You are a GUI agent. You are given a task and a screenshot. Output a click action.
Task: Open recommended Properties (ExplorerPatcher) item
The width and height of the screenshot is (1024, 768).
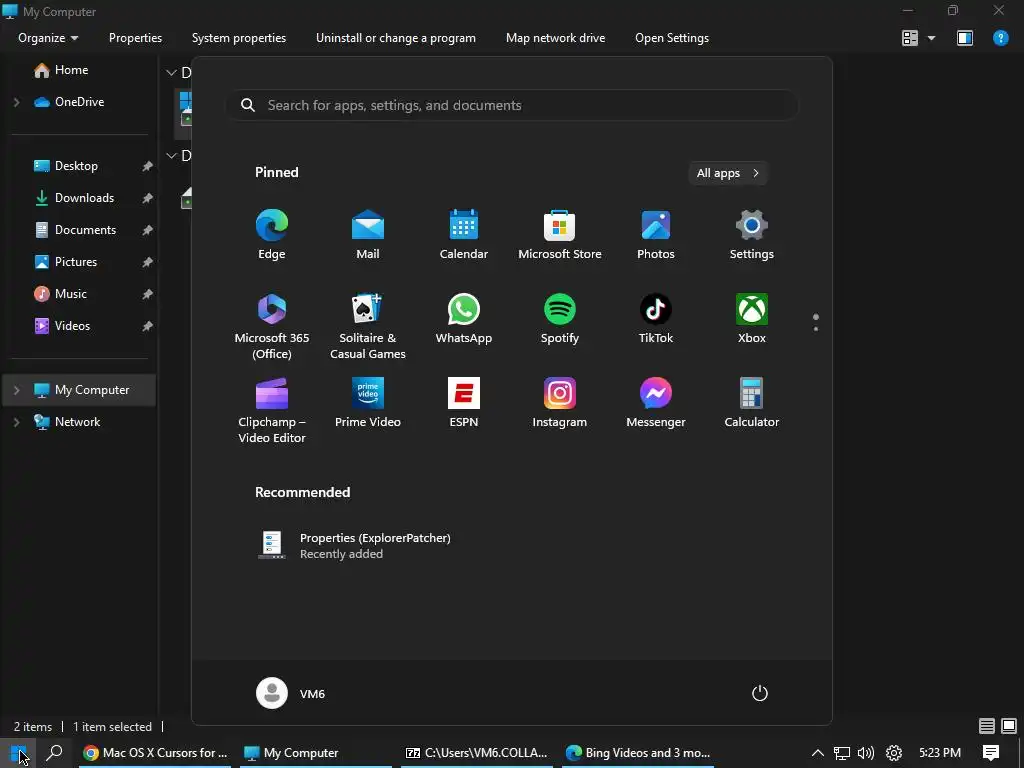pyautogui.click(x=354, y=545)
